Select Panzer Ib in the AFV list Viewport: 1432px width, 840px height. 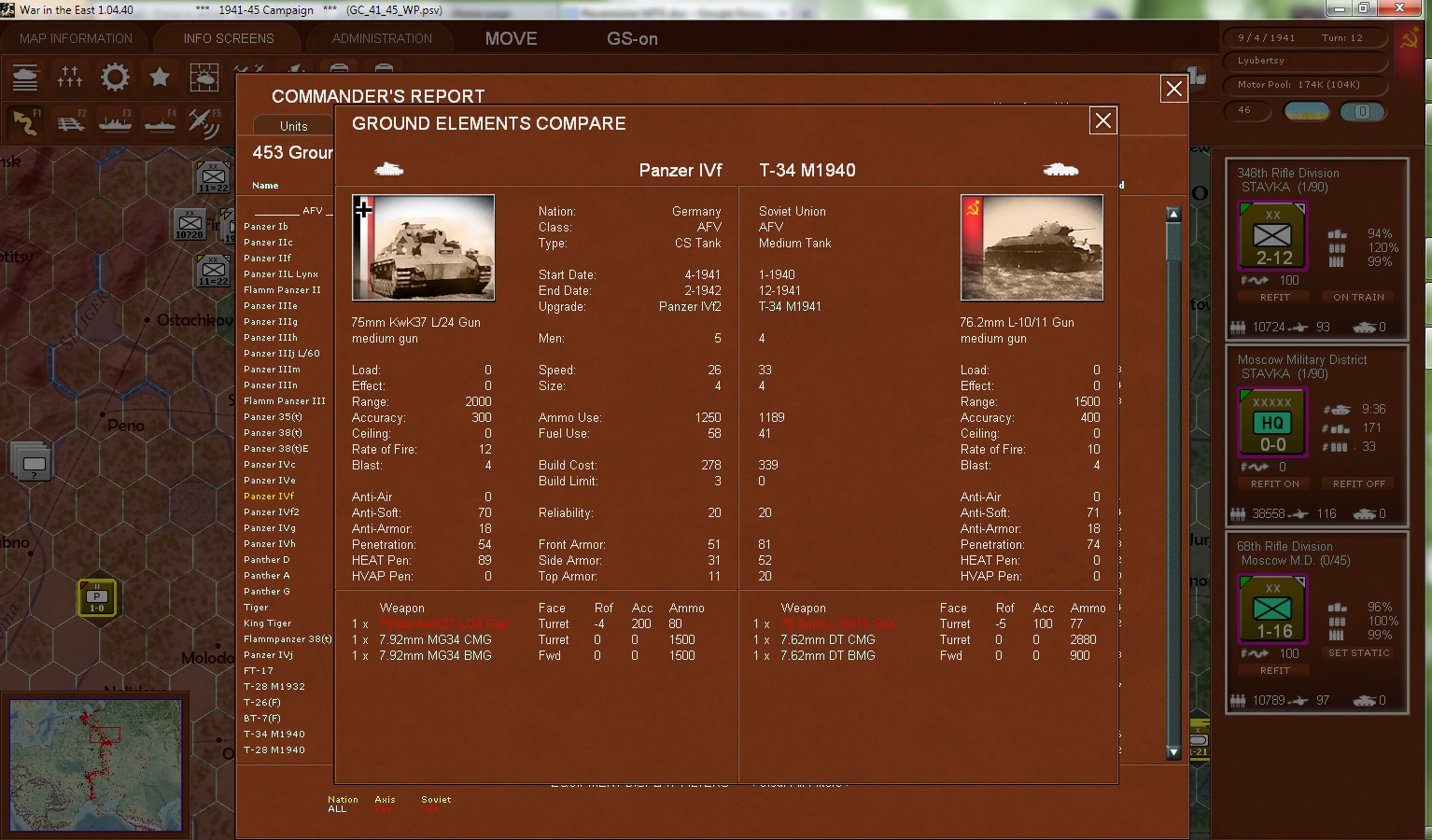click(265, 227)
